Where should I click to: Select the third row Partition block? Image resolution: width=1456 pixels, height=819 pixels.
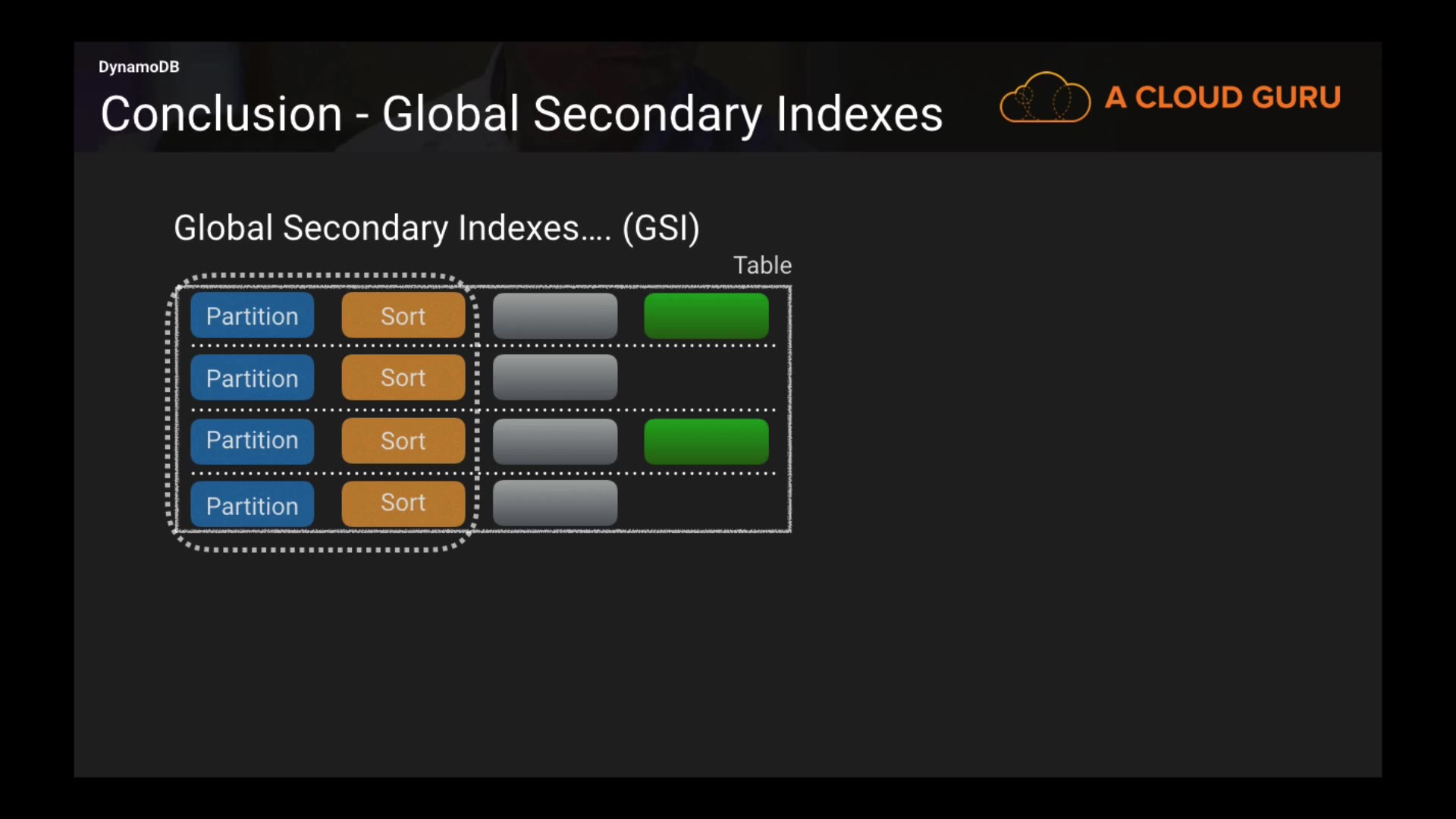[x=252, y=441]
